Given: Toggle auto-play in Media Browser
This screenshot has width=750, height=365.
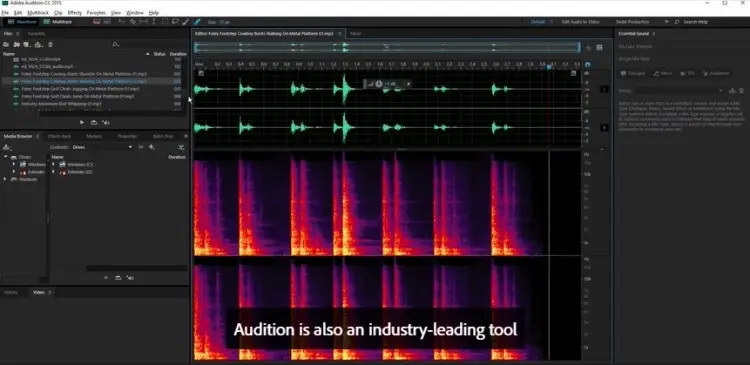Looking at the screenshot, I should 131,278.
